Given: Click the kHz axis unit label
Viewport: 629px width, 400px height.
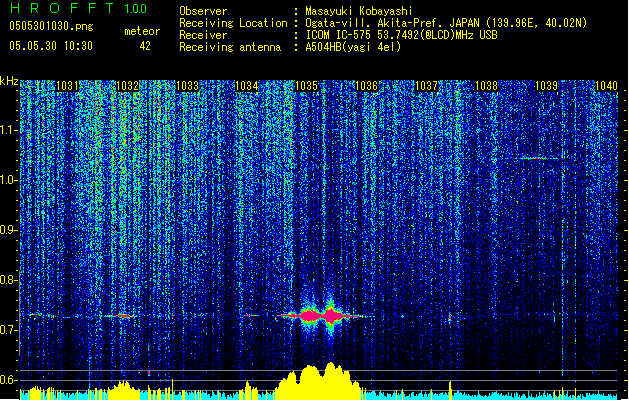Looking at the screenshot, I should [9, 81].
